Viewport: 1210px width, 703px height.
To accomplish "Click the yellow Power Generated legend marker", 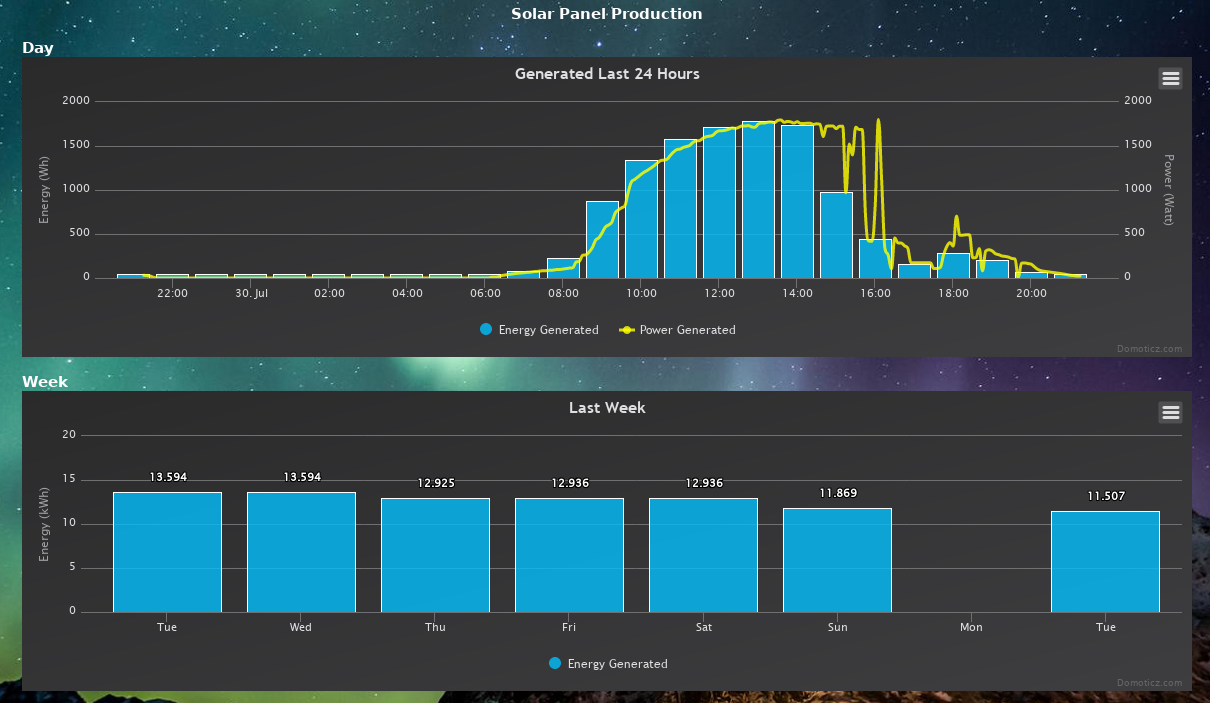I will (627, 330).
